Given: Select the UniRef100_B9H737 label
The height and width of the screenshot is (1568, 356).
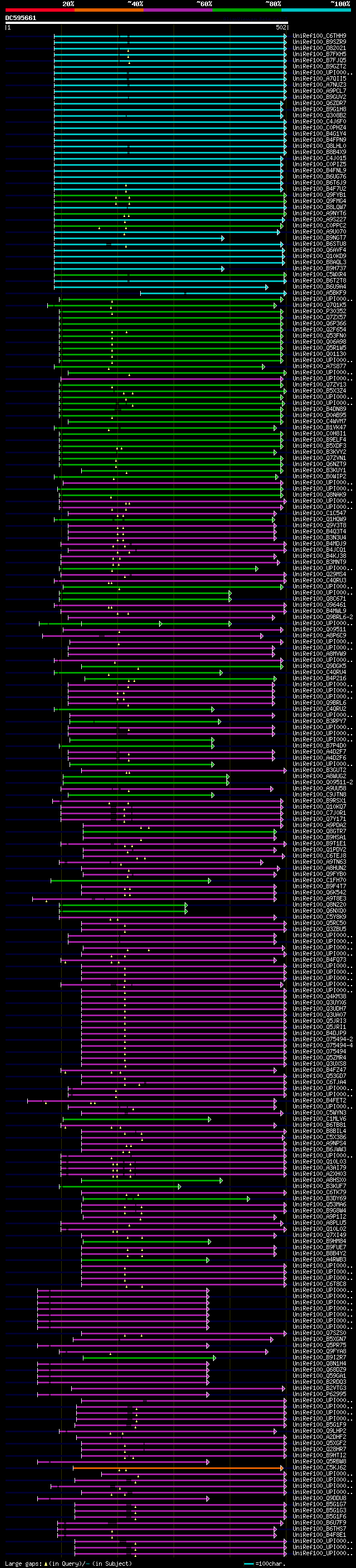Looking at the screenshot, I should click(x=319, y=268).
